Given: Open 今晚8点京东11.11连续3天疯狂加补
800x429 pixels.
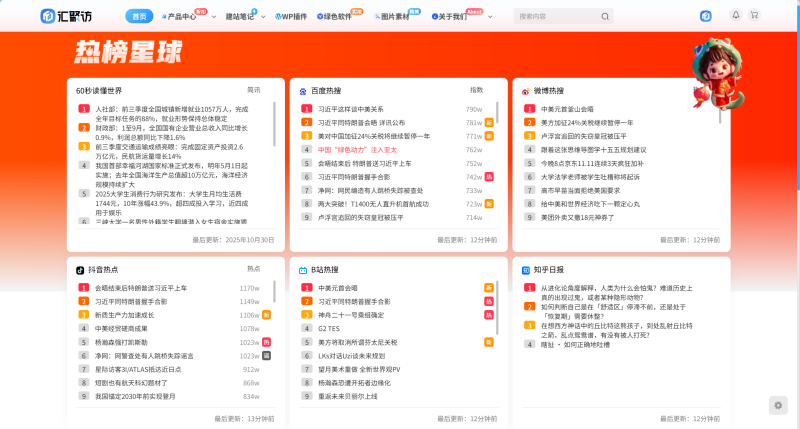Looking at the screenshot, I should [x=592, y=164].
